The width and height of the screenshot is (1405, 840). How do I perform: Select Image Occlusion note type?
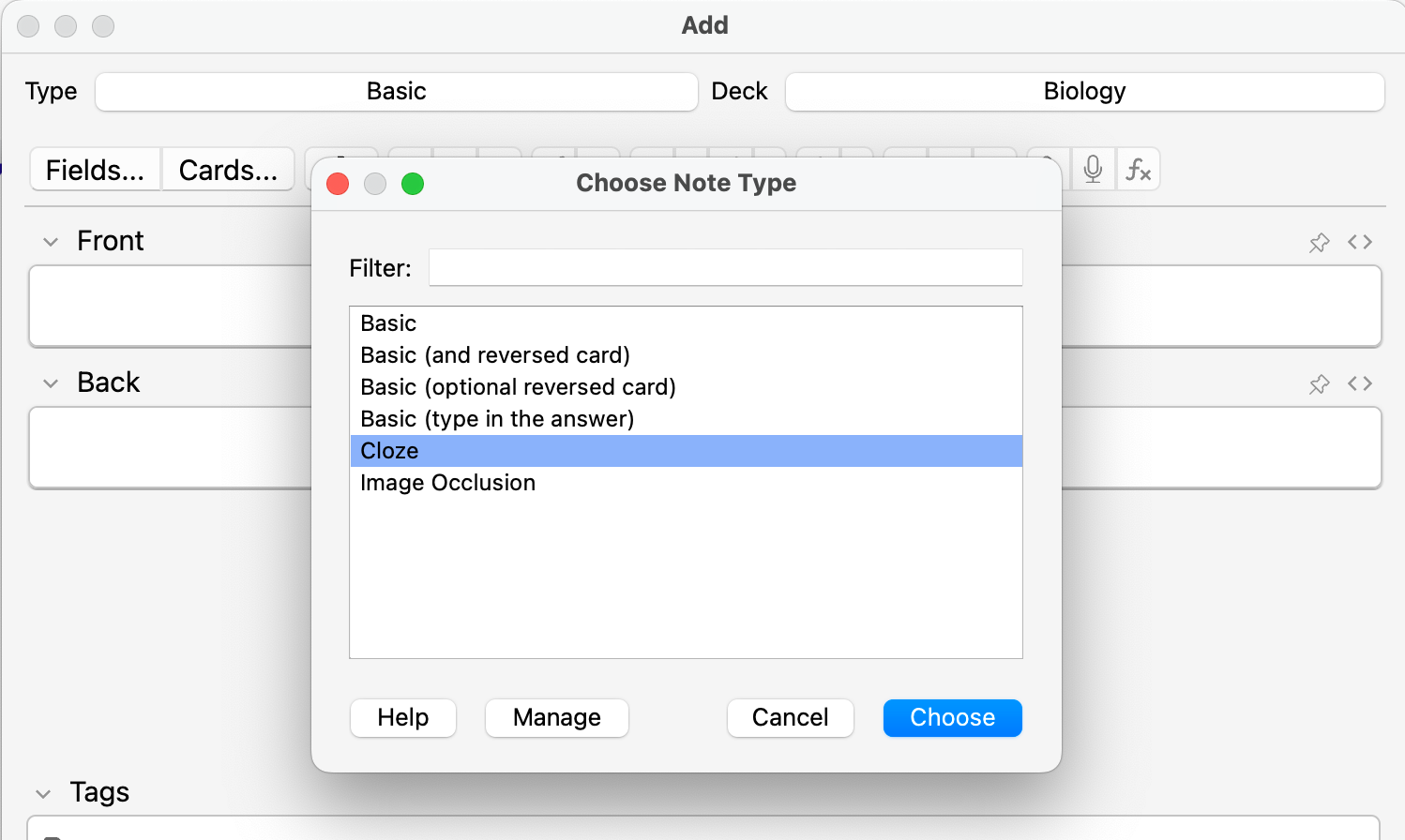pos(447,483)
